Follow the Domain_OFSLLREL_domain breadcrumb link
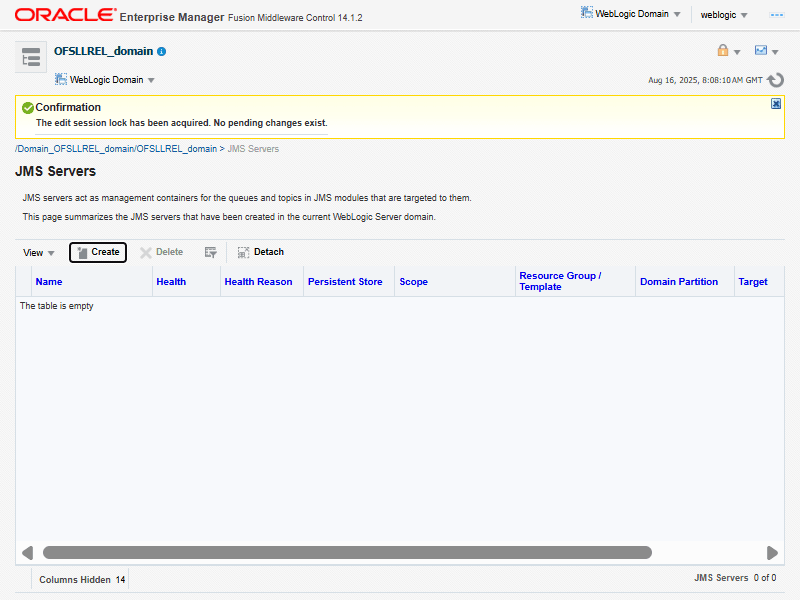This screenshot has height=600, width=800. pyautogui.click(x=116, y=148)
